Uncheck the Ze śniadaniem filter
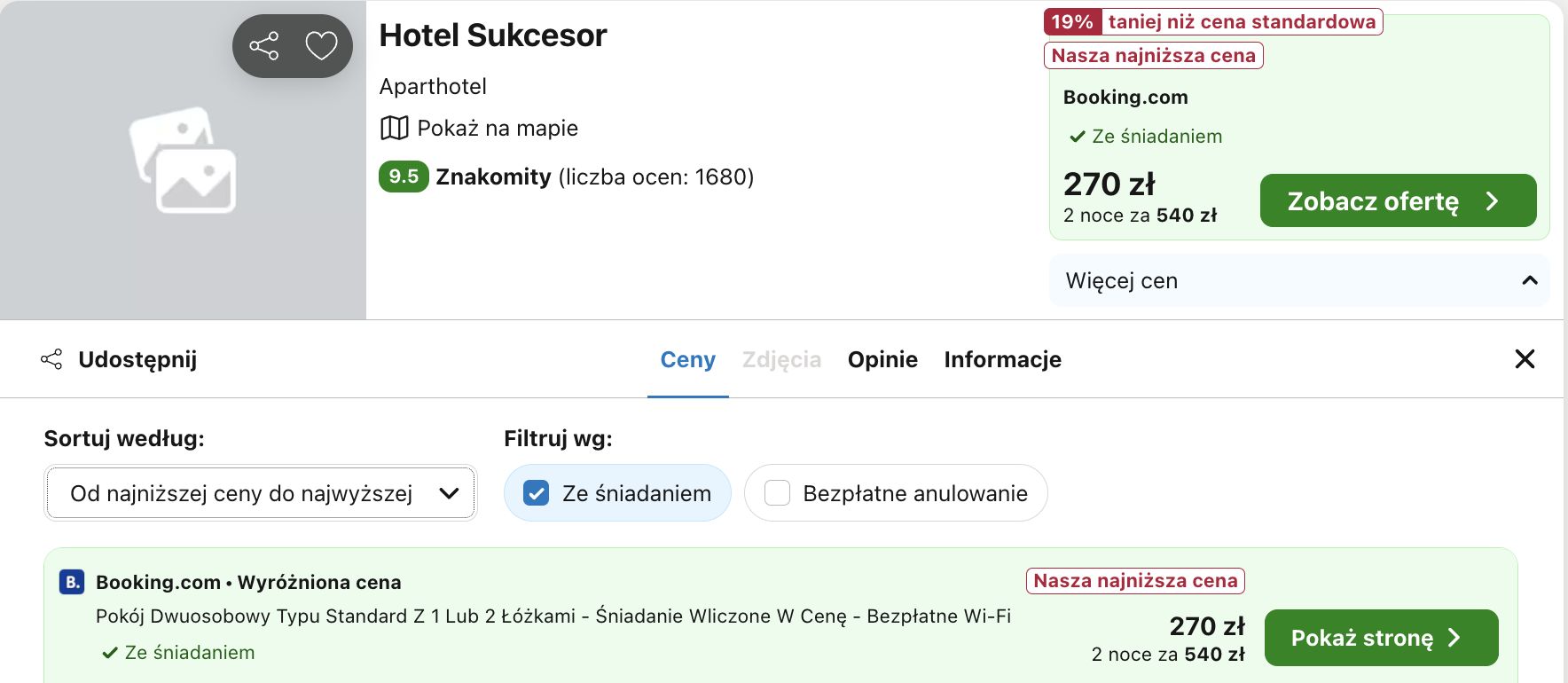Screen dimensions: 1568x683 click(617, 493)
